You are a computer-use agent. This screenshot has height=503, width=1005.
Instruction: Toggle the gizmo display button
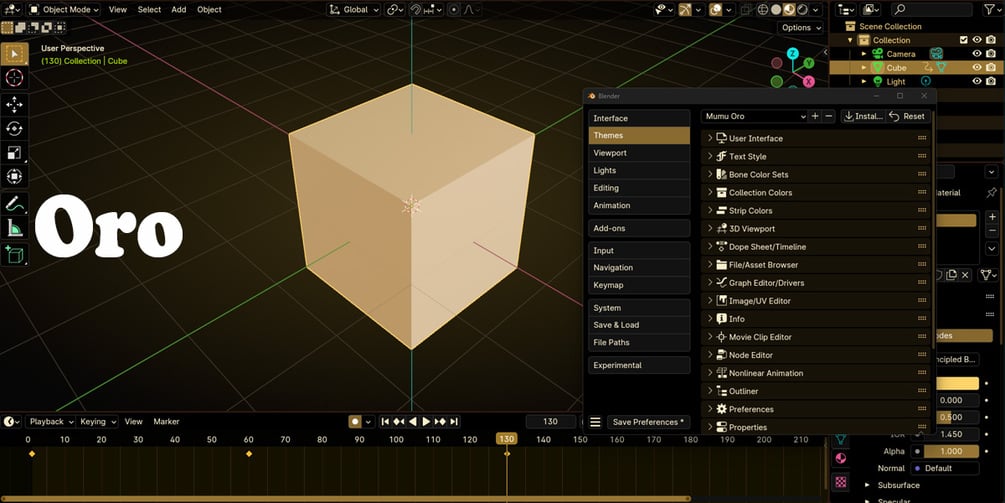pyautogui.click(x=685, y=10)
